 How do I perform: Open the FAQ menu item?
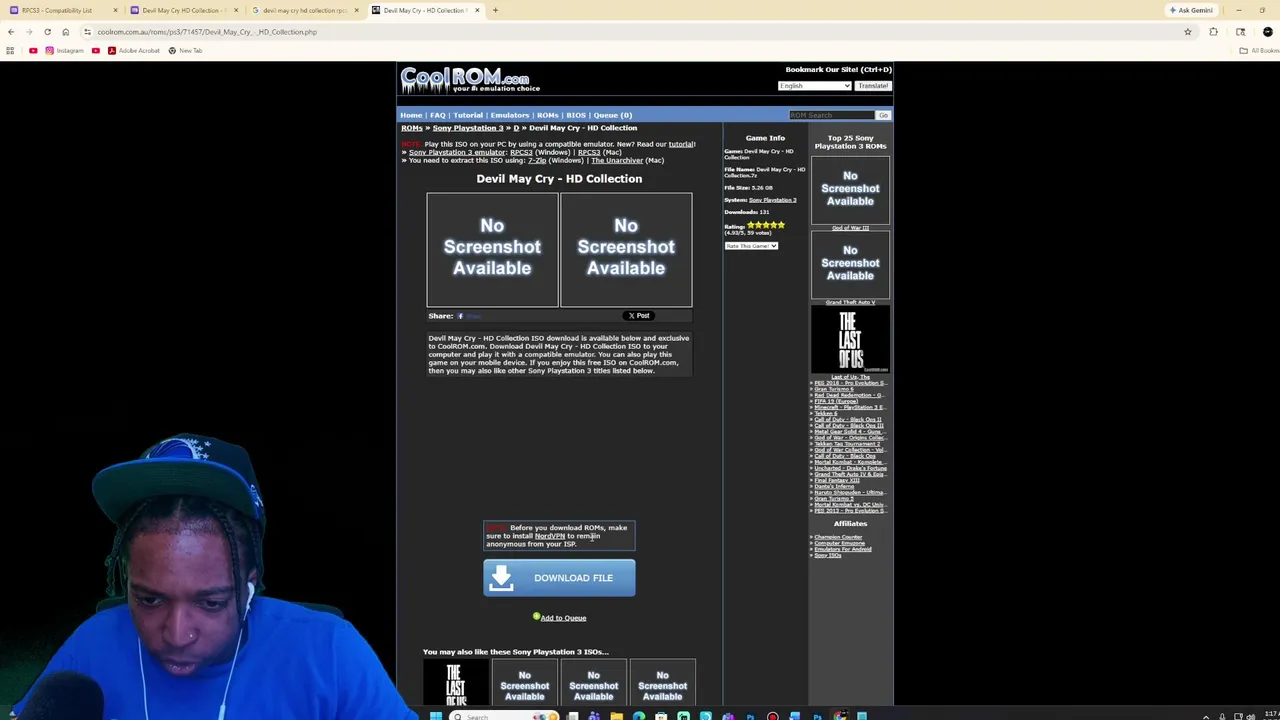pyautogui.click(x=438, y=115)
